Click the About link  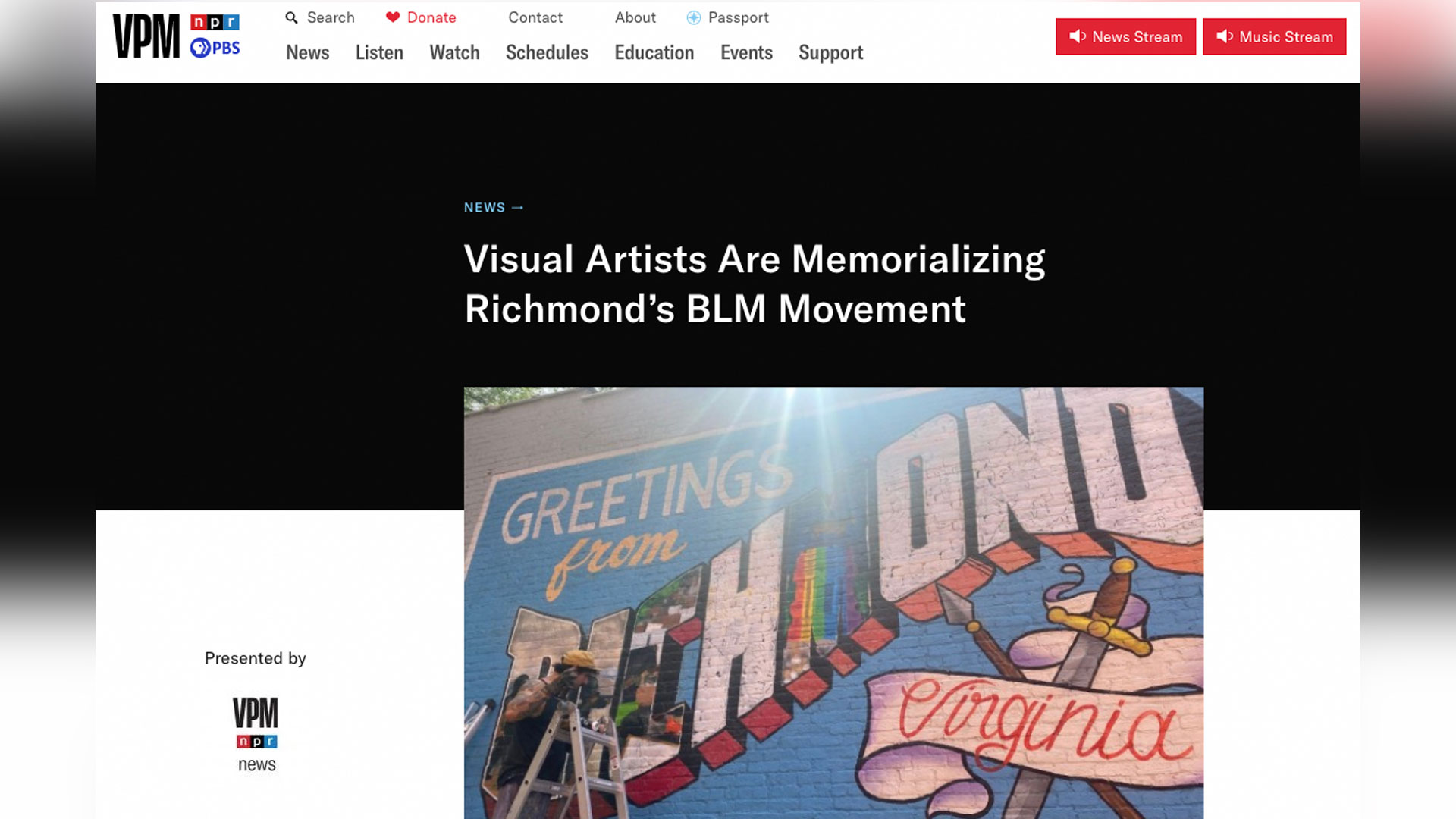[635, 17]
